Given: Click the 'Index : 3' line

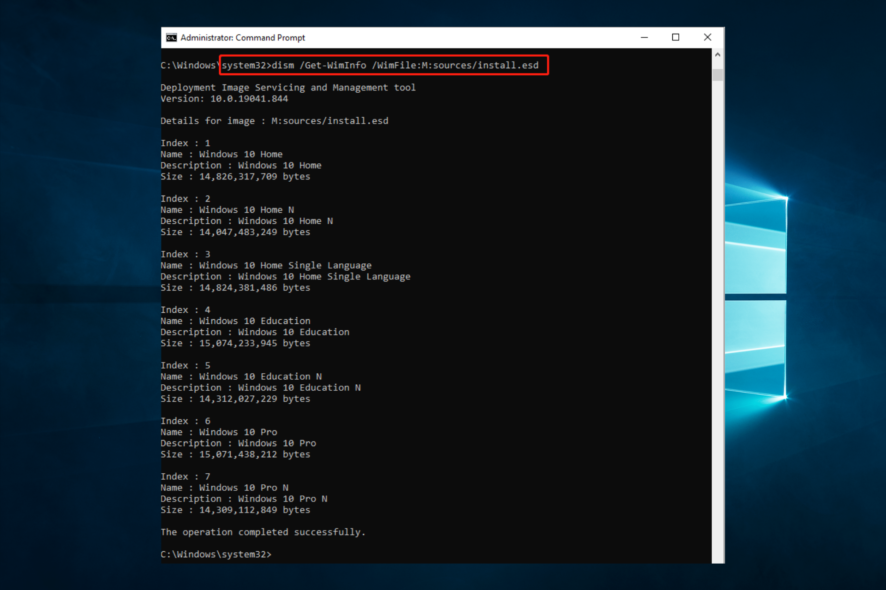Looking at the screenshot, I should [185, 254].
